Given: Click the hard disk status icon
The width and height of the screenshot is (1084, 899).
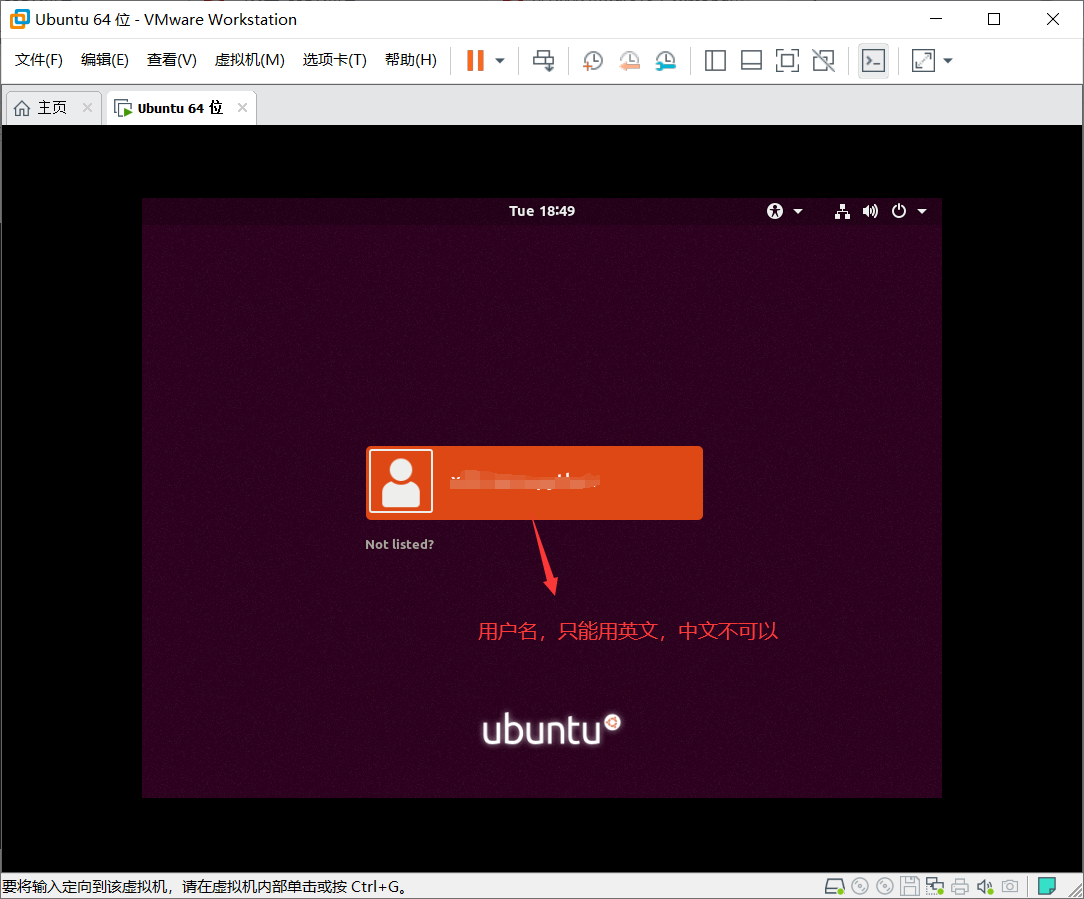Looking at the screenshot, I should click(x=834, y=886).
